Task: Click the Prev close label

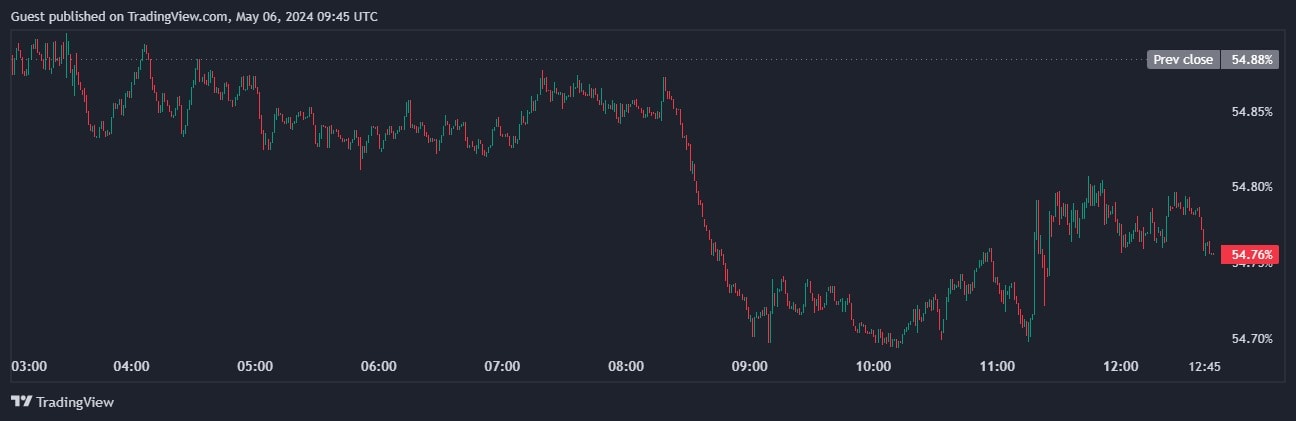Action: click(1183, 60)
